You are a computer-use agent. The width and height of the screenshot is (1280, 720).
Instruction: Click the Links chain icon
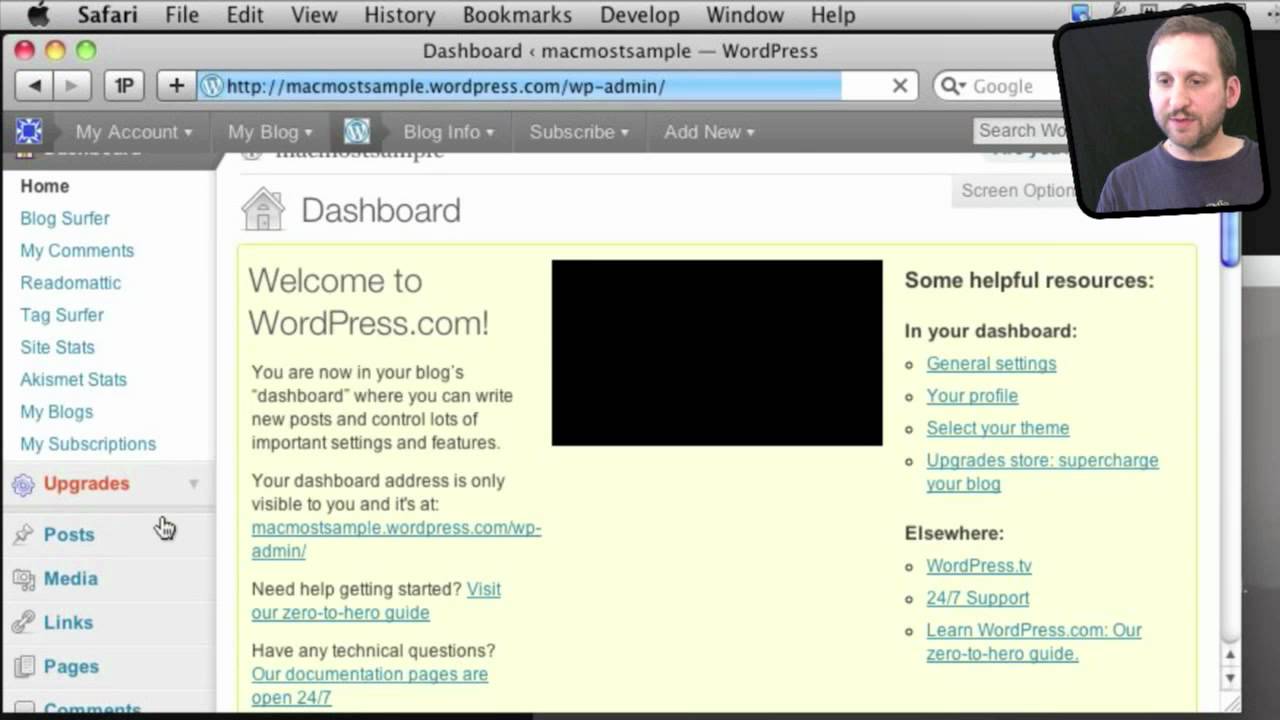(x=23, y=623)
